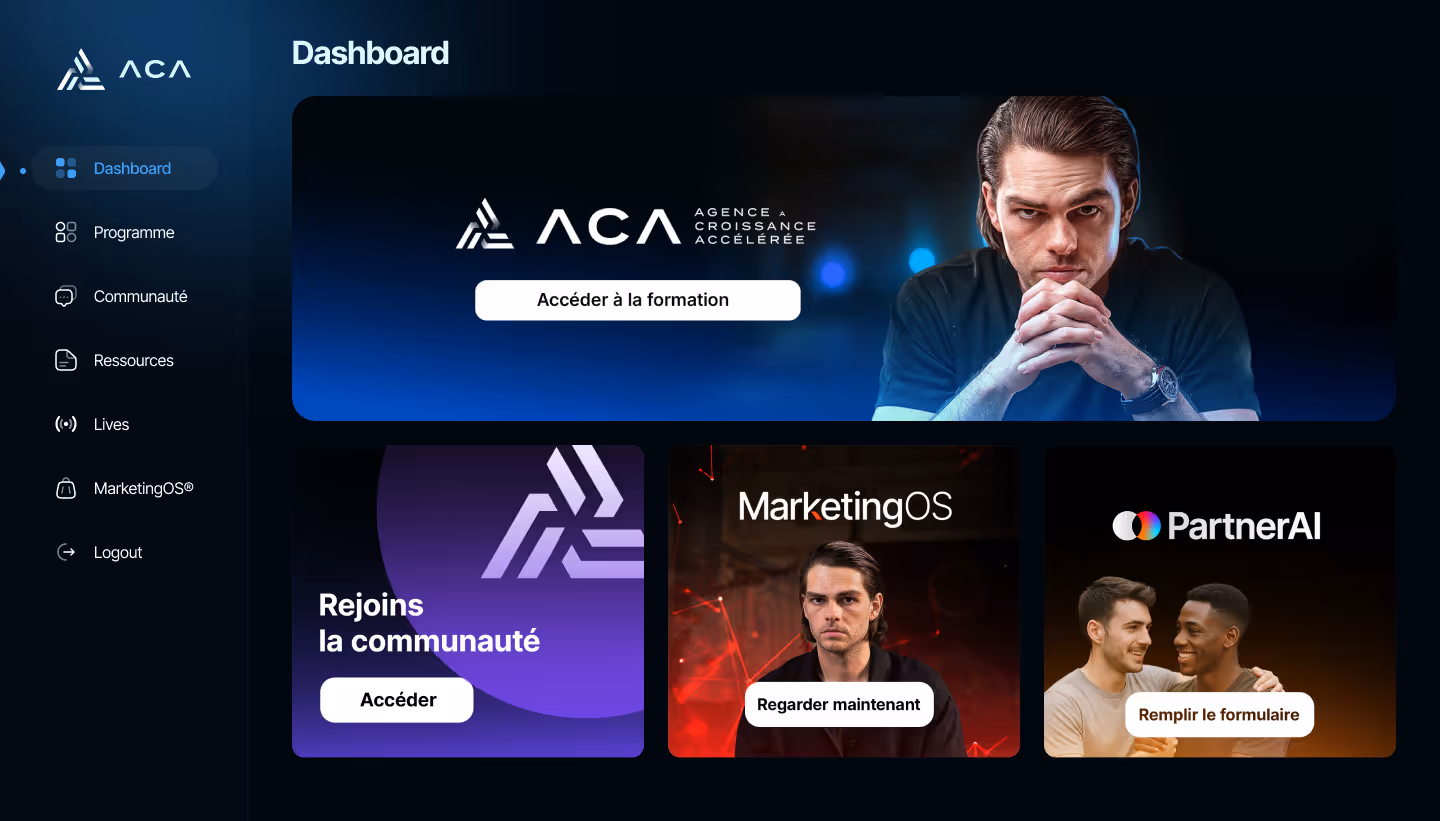Select the Logout text in sidebar

click(118, 552)
